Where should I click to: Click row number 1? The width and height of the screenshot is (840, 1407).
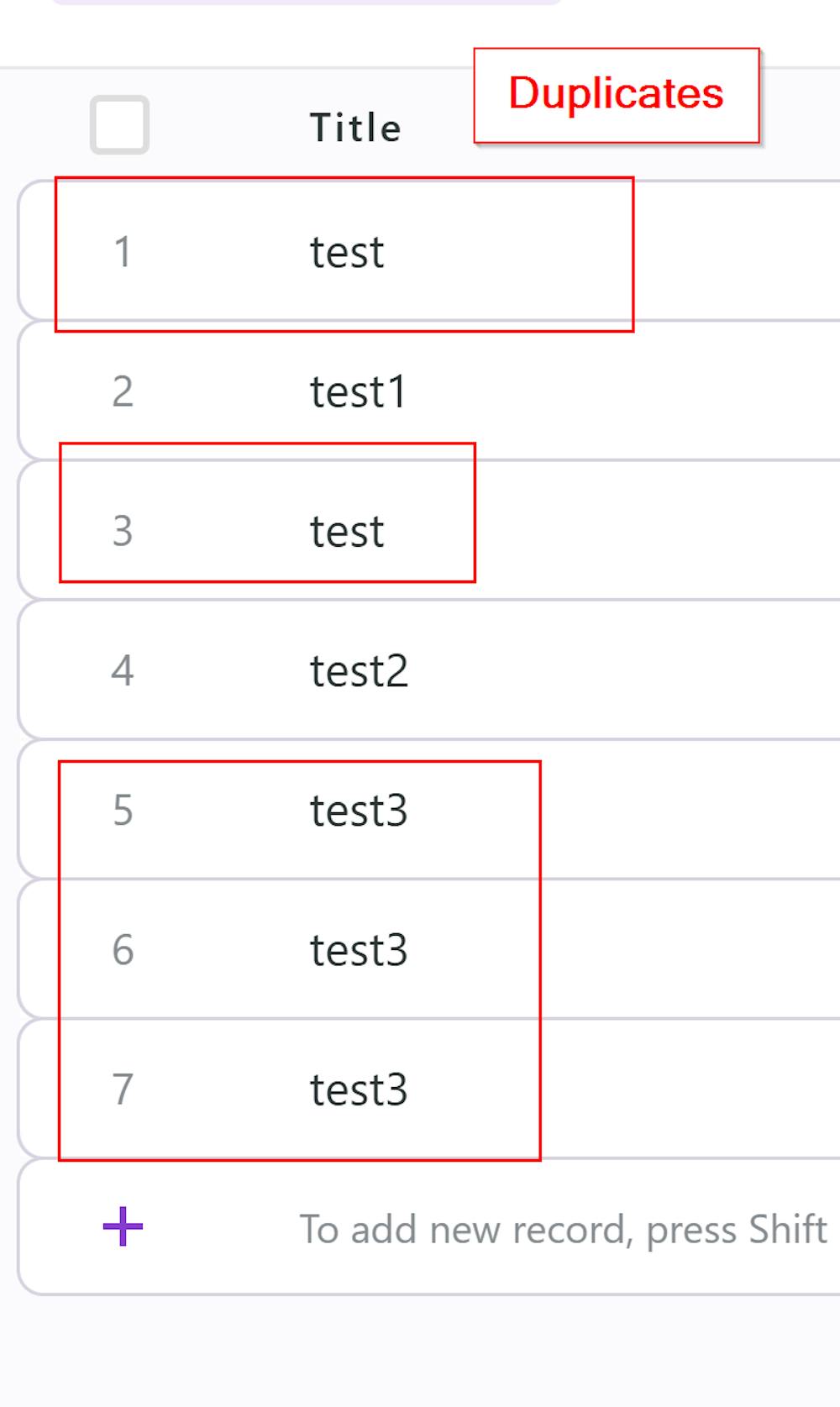[x=123, y=251]
